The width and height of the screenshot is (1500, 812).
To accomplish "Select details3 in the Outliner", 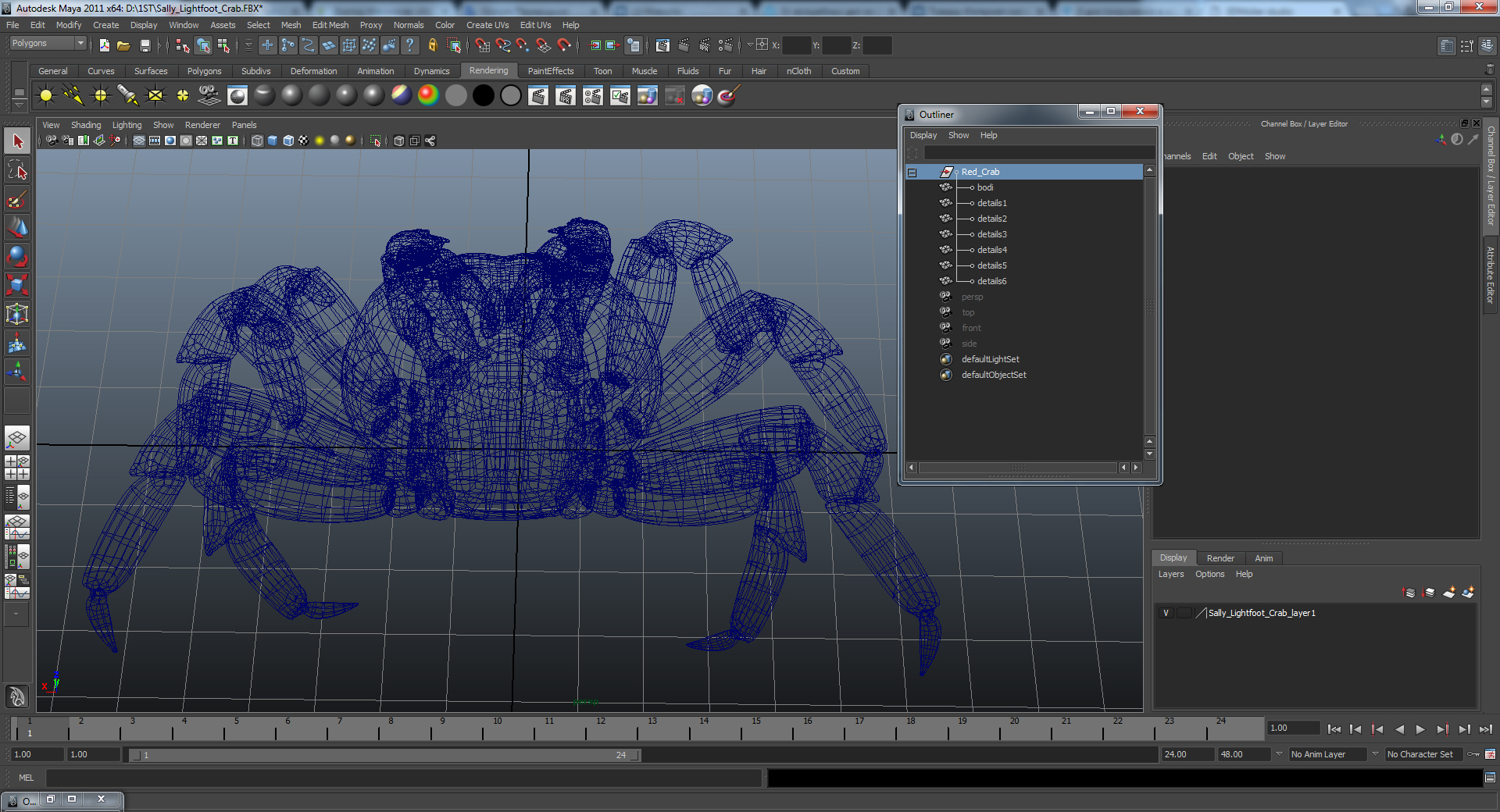I will (x=992, y=234).
